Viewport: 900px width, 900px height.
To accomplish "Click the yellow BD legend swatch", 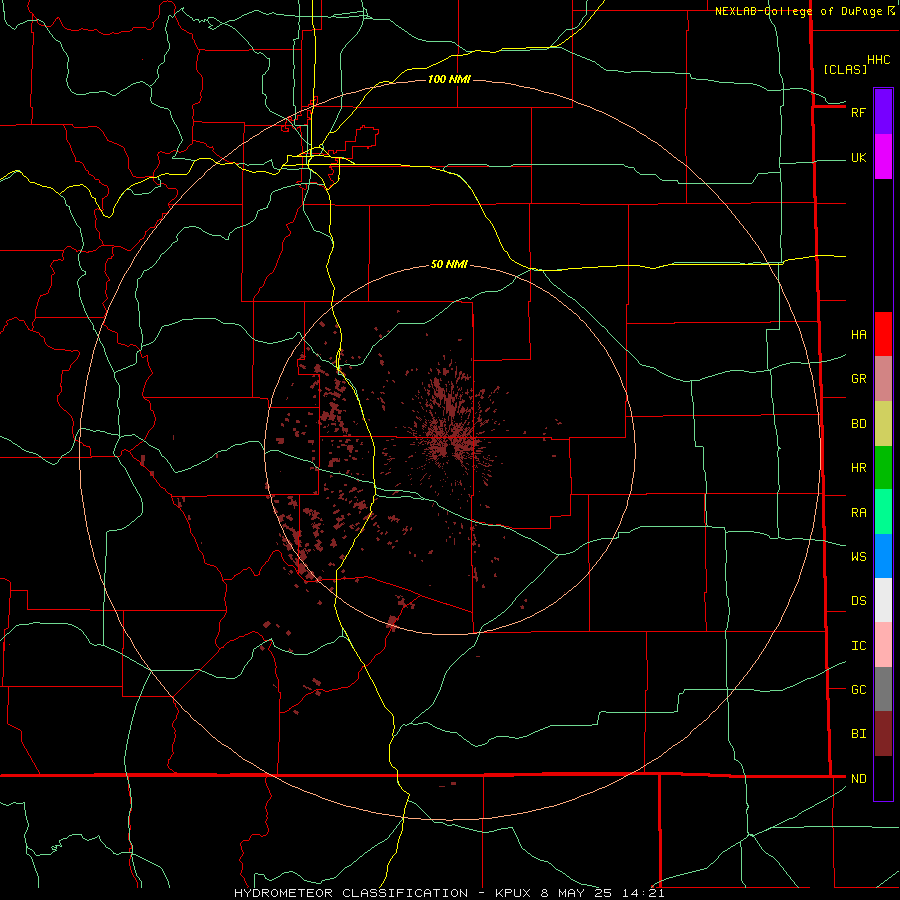I will 883,424.
